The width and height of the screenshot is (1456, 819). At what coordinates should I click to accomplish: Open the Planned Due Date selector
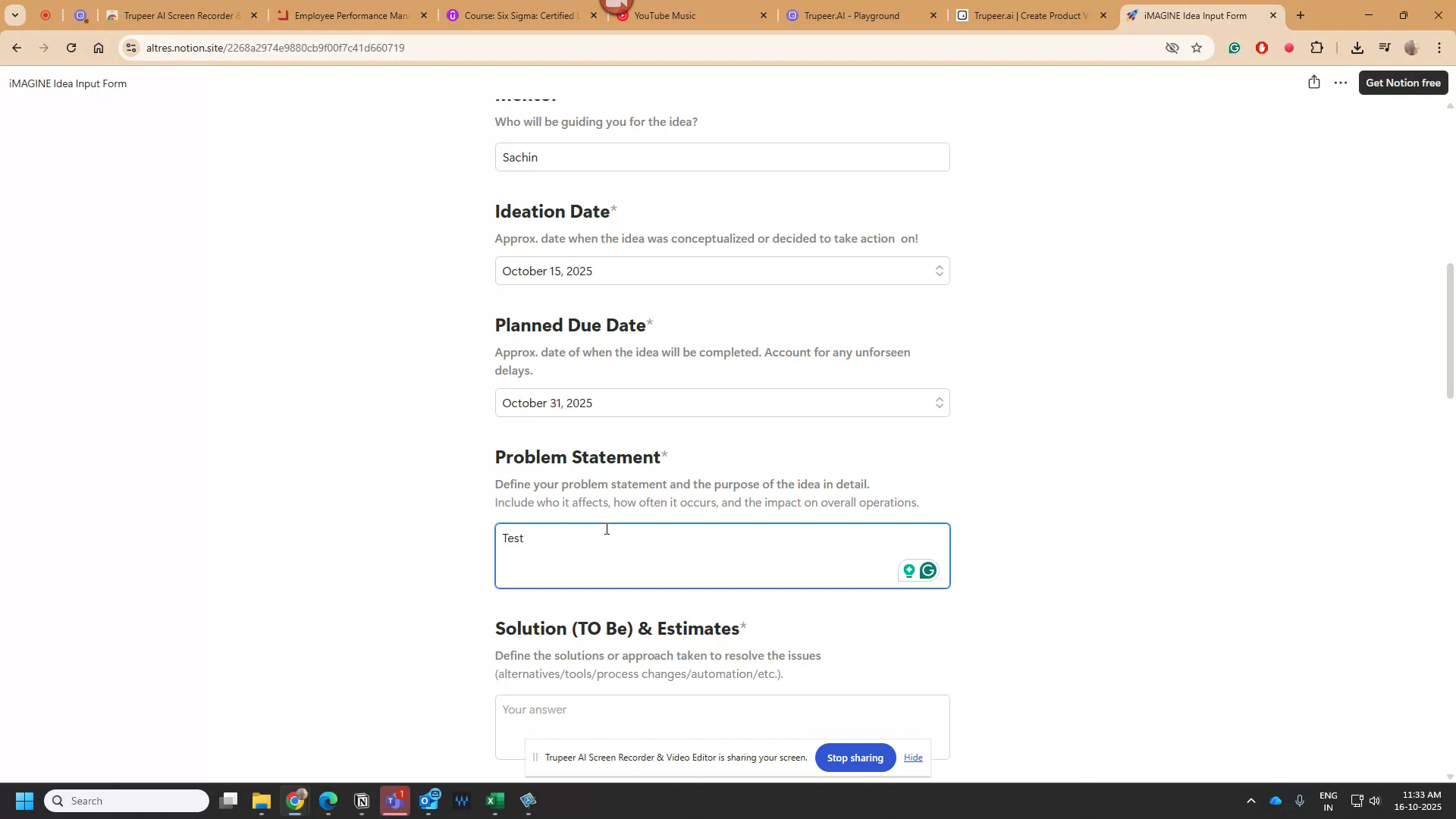pyautogui.click(x=939, y=403)
